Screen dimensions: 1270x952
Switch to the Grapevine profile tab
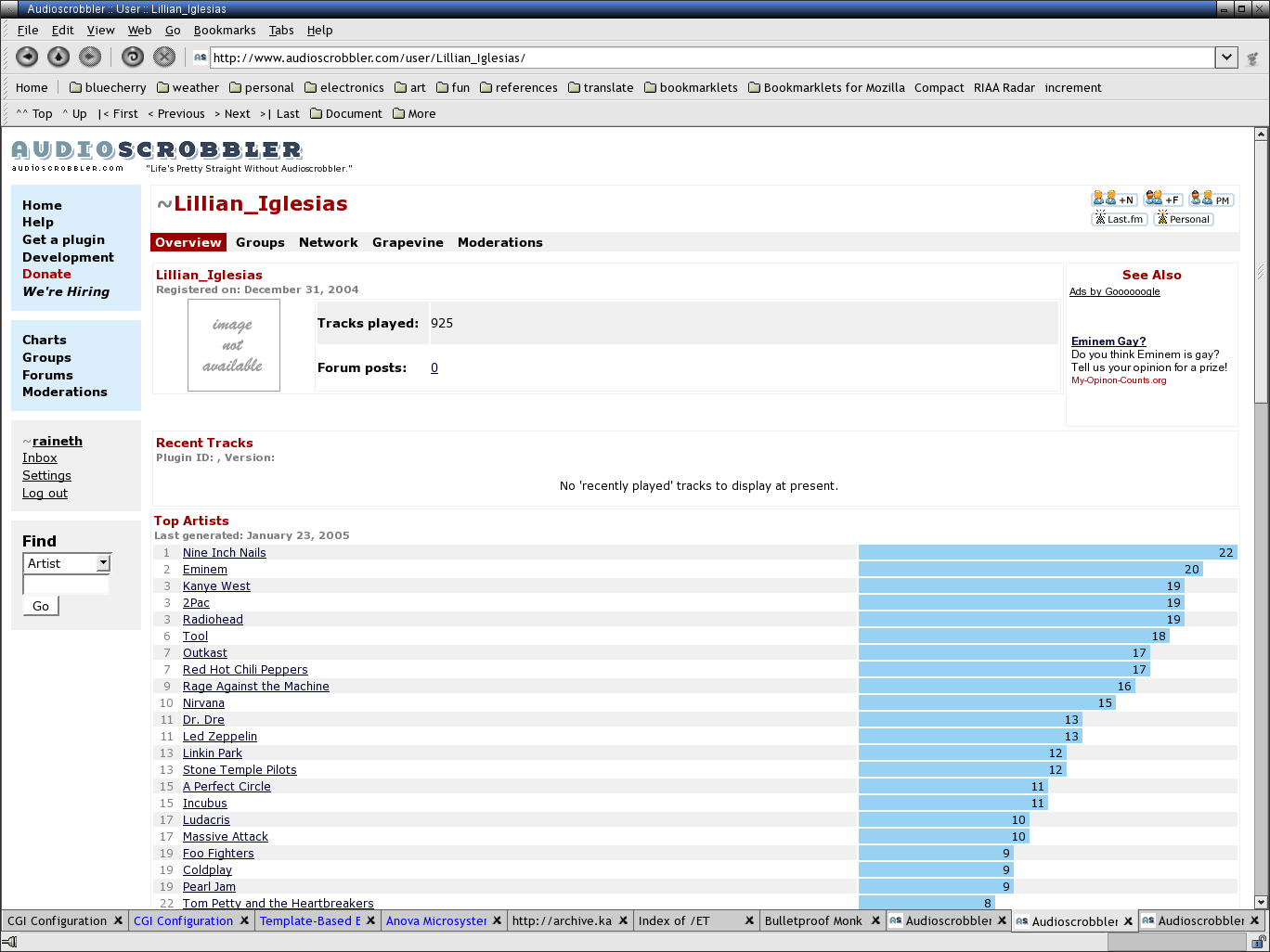[408, 242]
